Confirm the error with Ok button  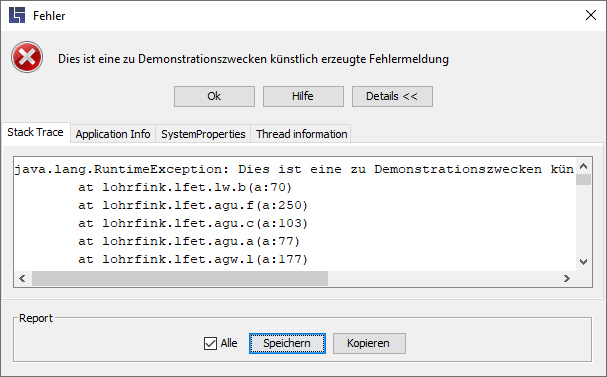tap(214, 96)
